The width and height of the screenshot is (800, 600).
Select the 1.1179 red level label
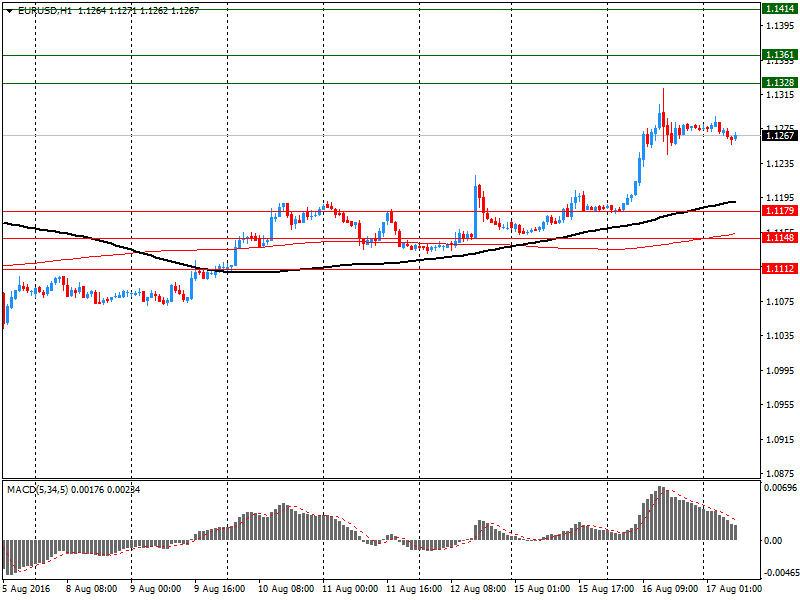[x=780, y=210]
